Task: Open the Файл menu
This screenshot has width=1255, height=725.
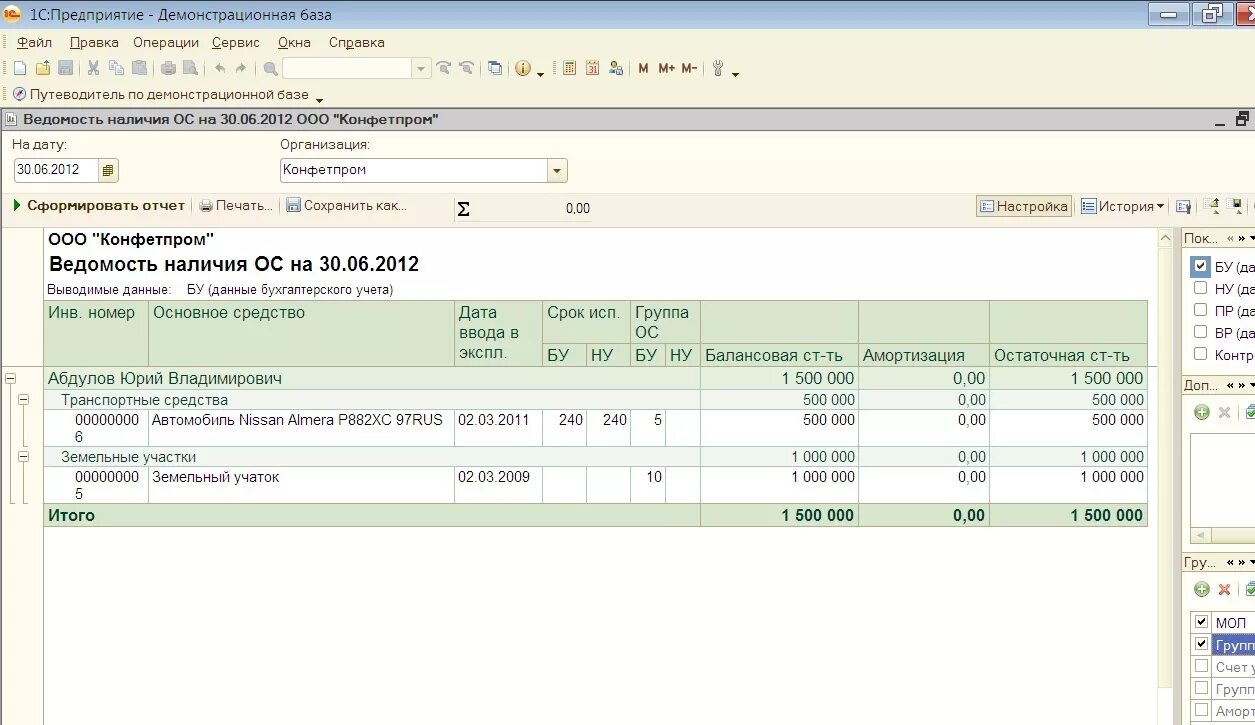Action: [x=34, y=42]
